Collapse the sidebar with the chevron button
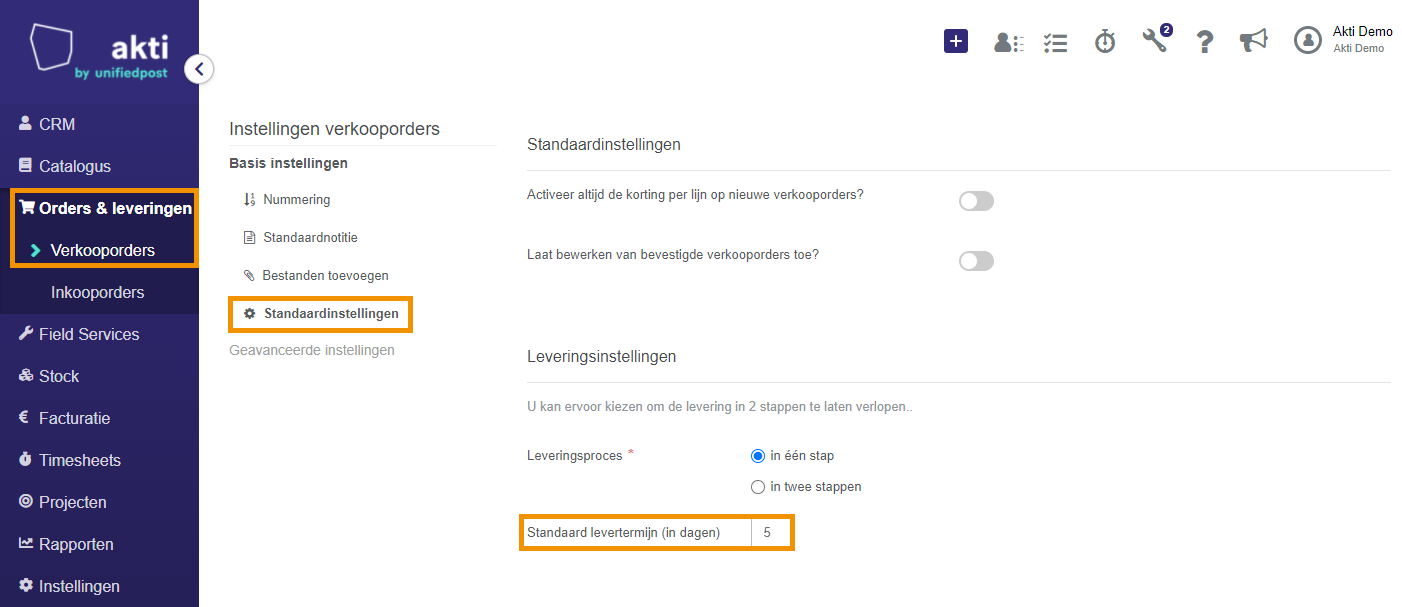Image resolution: width=1402 pixels, height=607 pixels. (199, 69)
